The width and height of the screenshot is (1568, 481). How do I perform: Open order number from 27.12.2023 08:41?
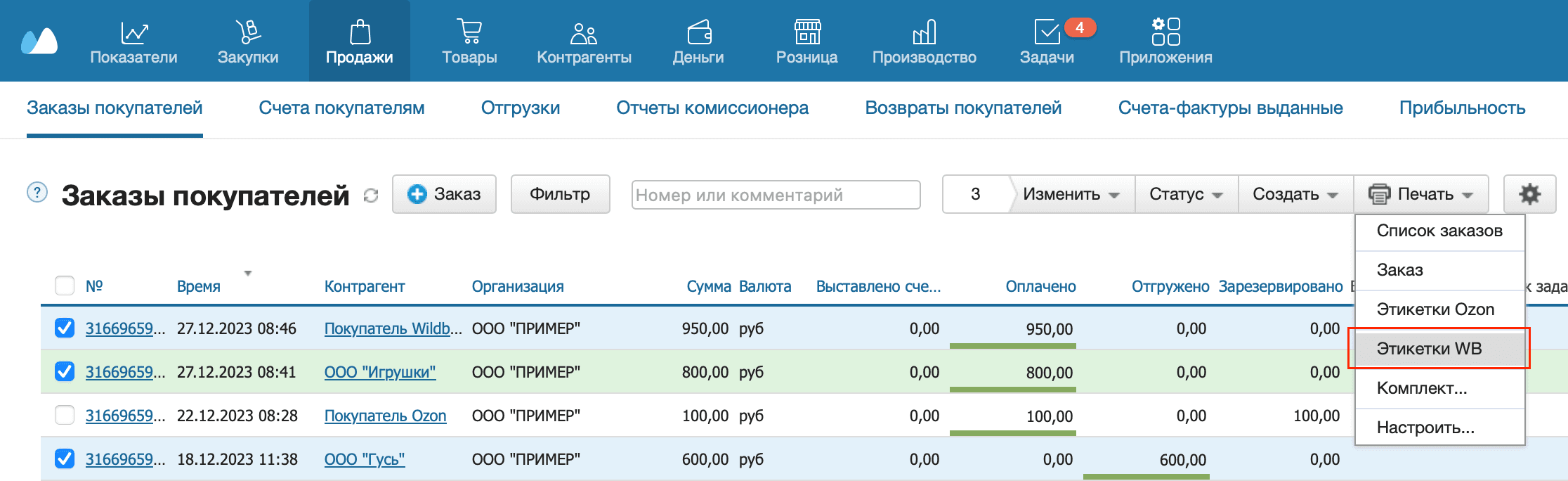tap(125, 372)
